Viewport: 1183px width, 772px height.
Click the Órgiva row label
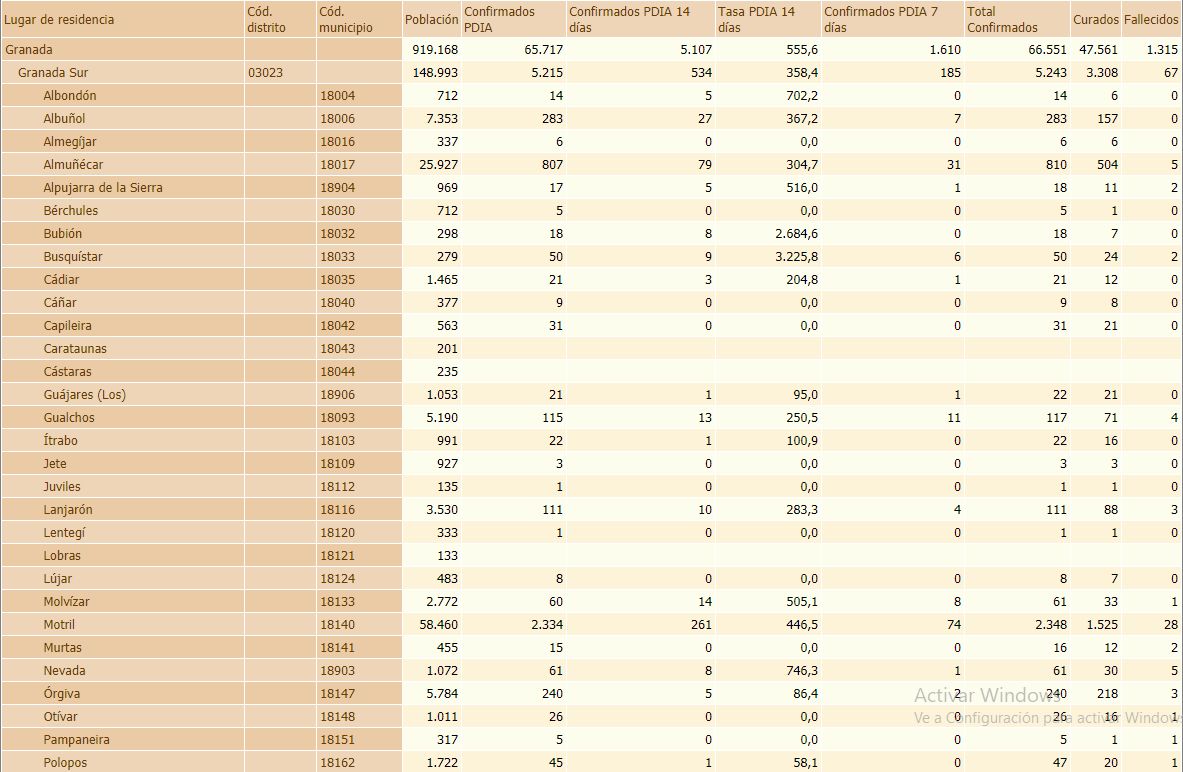click(x=62, y=694)
